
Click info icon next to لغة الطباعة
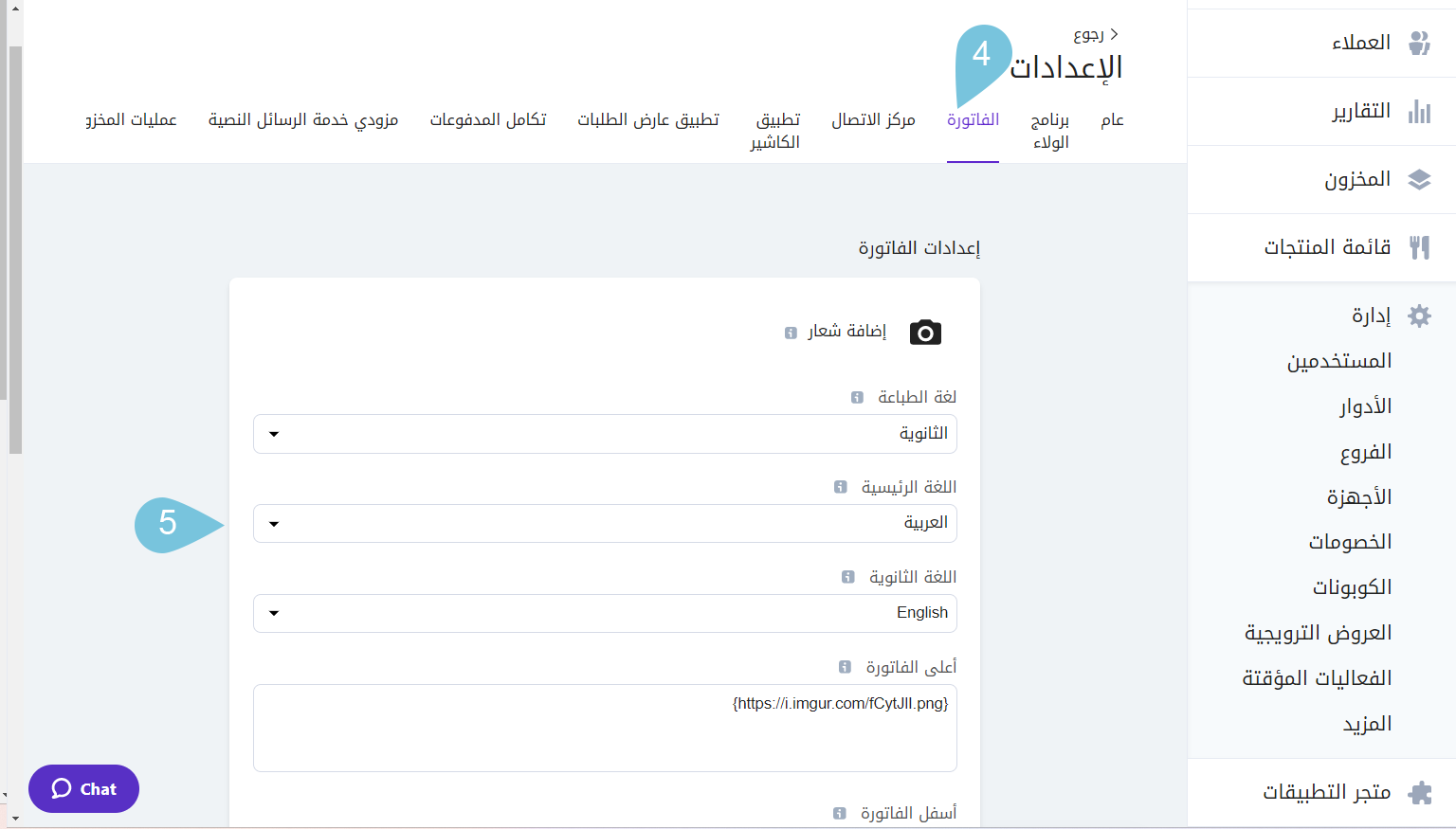(x=857, y=398)
